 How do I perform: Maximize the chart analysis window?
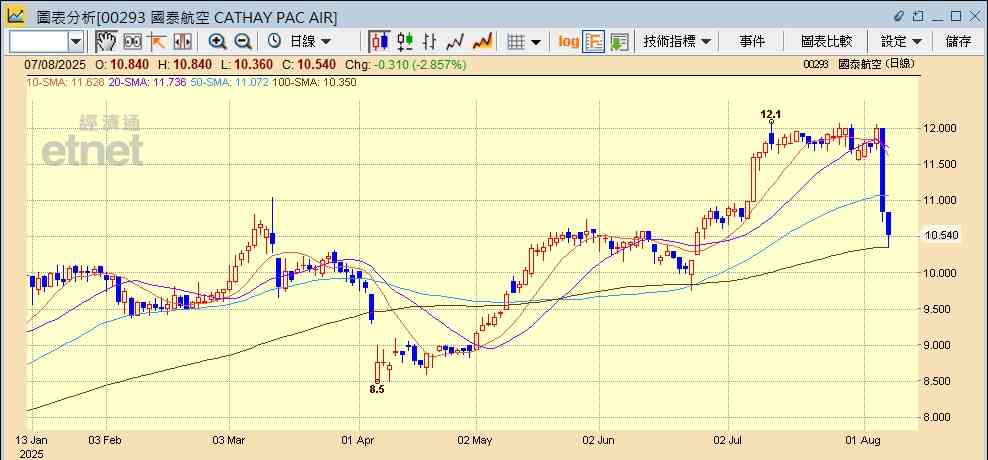956,16
